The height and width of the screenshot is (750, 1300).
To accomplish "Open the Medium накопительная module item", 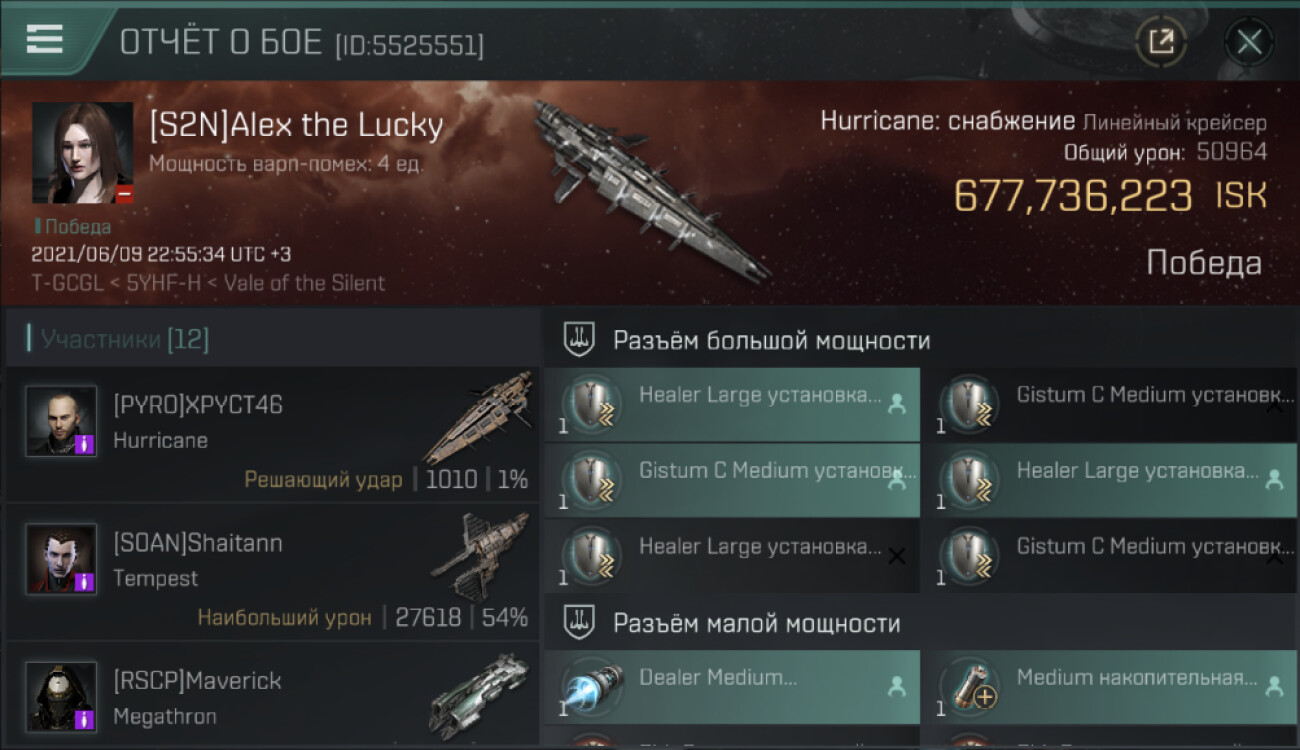I will point(1110,687).
